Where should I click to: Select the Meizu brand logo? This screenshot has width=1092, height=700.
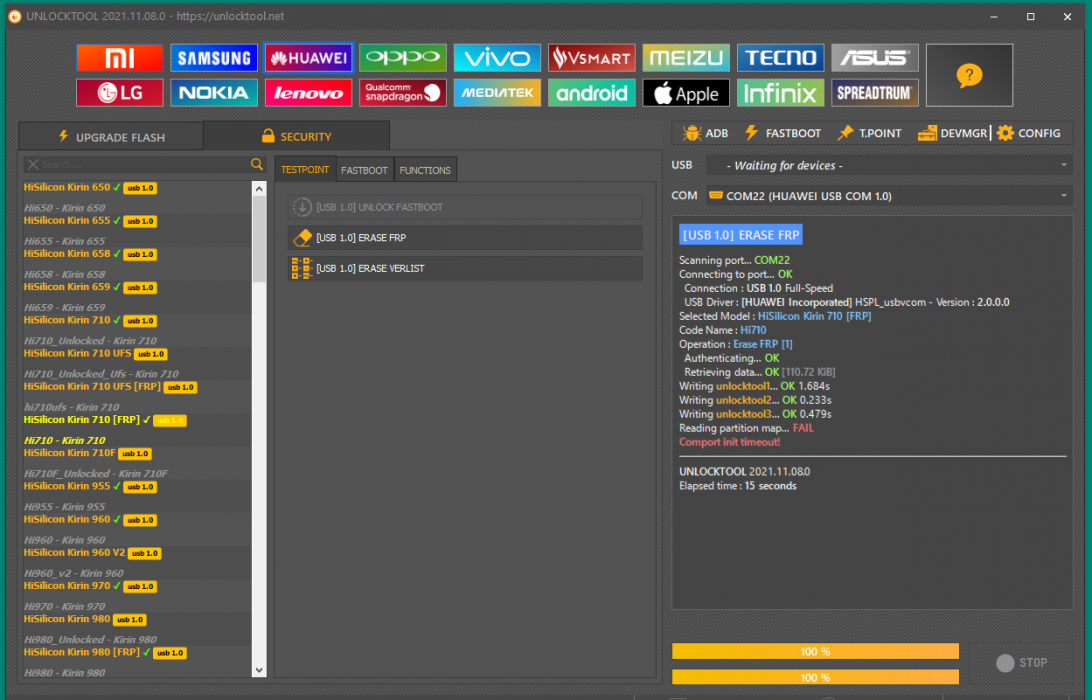point(686,58)
